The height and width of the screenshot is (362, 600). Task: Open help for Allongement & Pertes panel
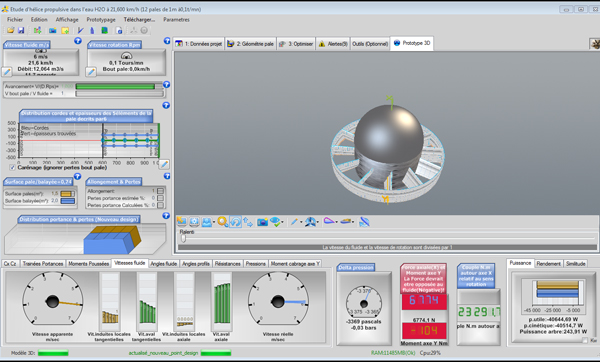click(167, 176)
